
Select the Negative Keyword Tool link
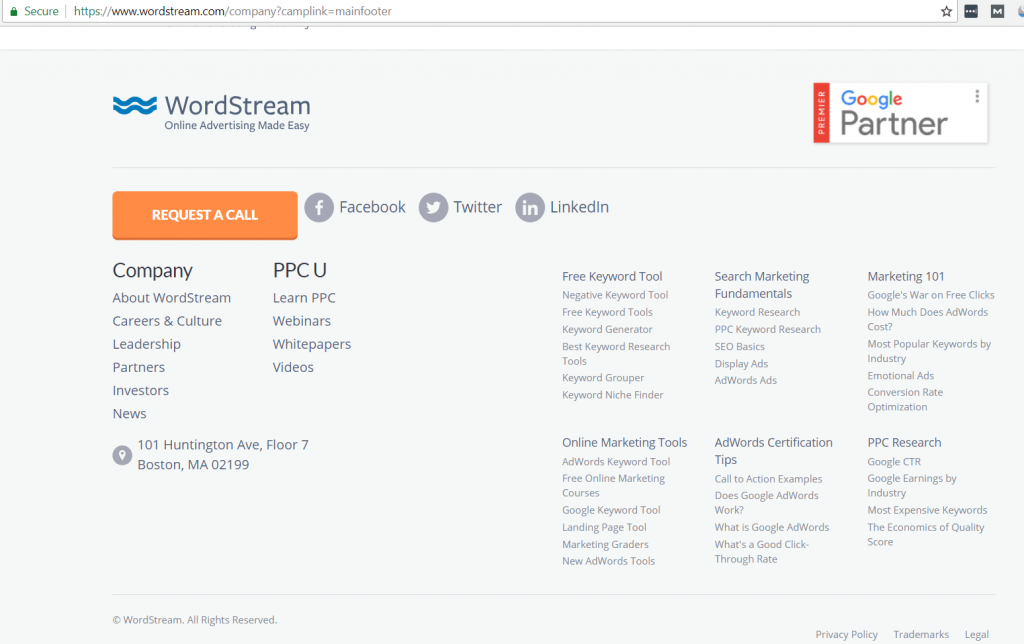[x=615, y=295]
